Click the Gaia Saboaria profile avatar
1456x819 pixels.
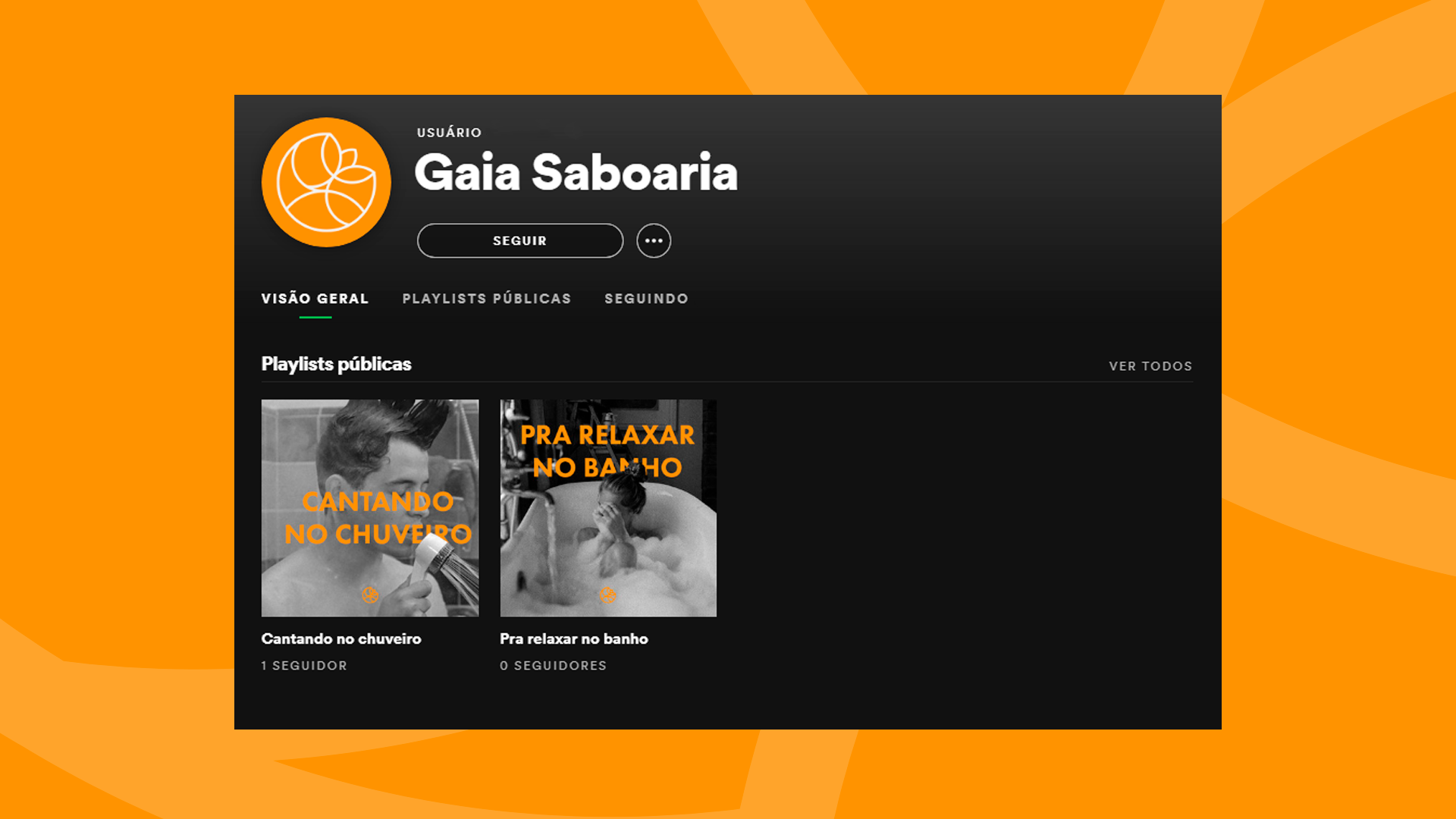[326, 182]
